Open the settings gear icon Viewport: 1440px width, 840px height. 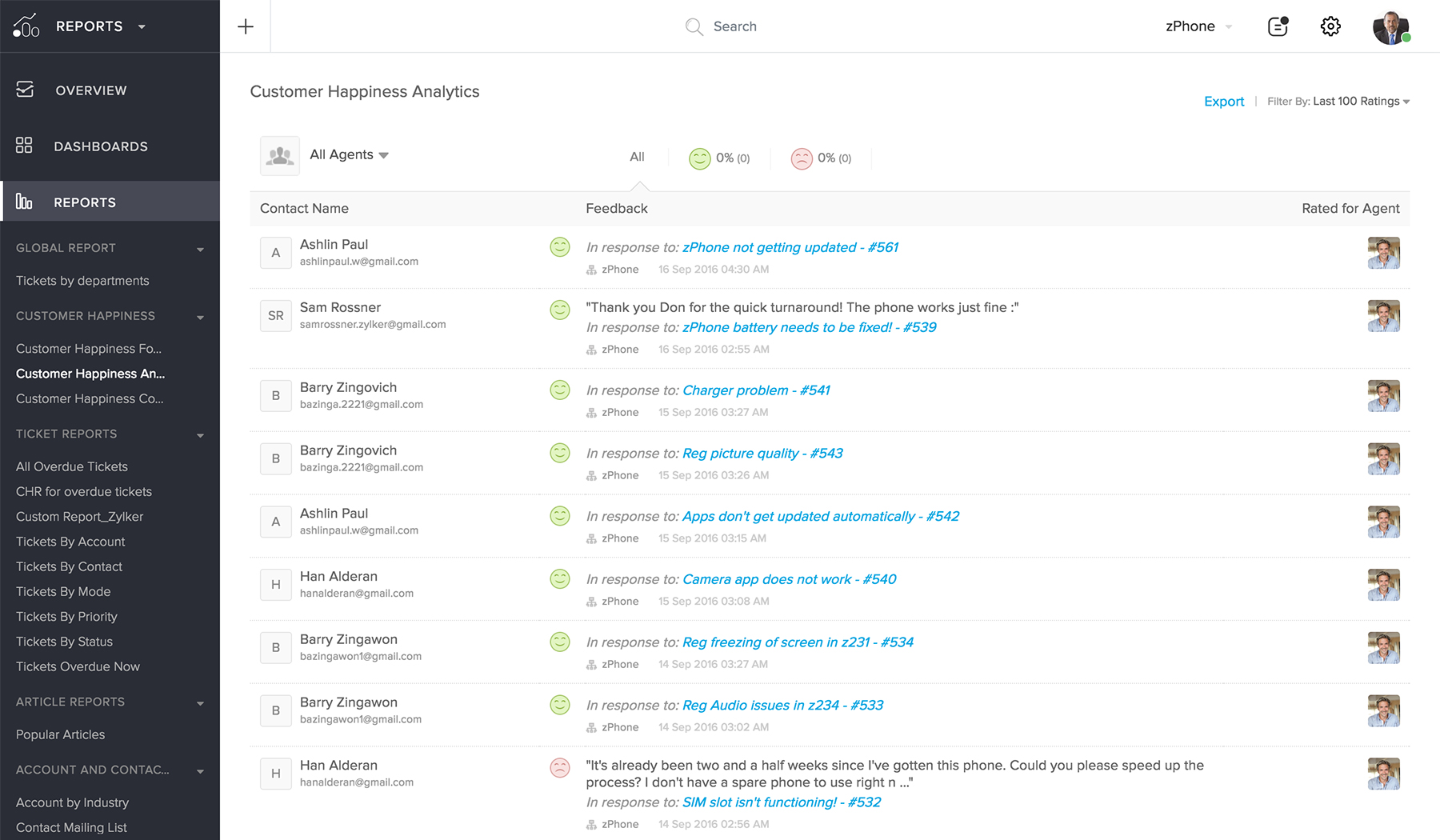click(1330, 26)
